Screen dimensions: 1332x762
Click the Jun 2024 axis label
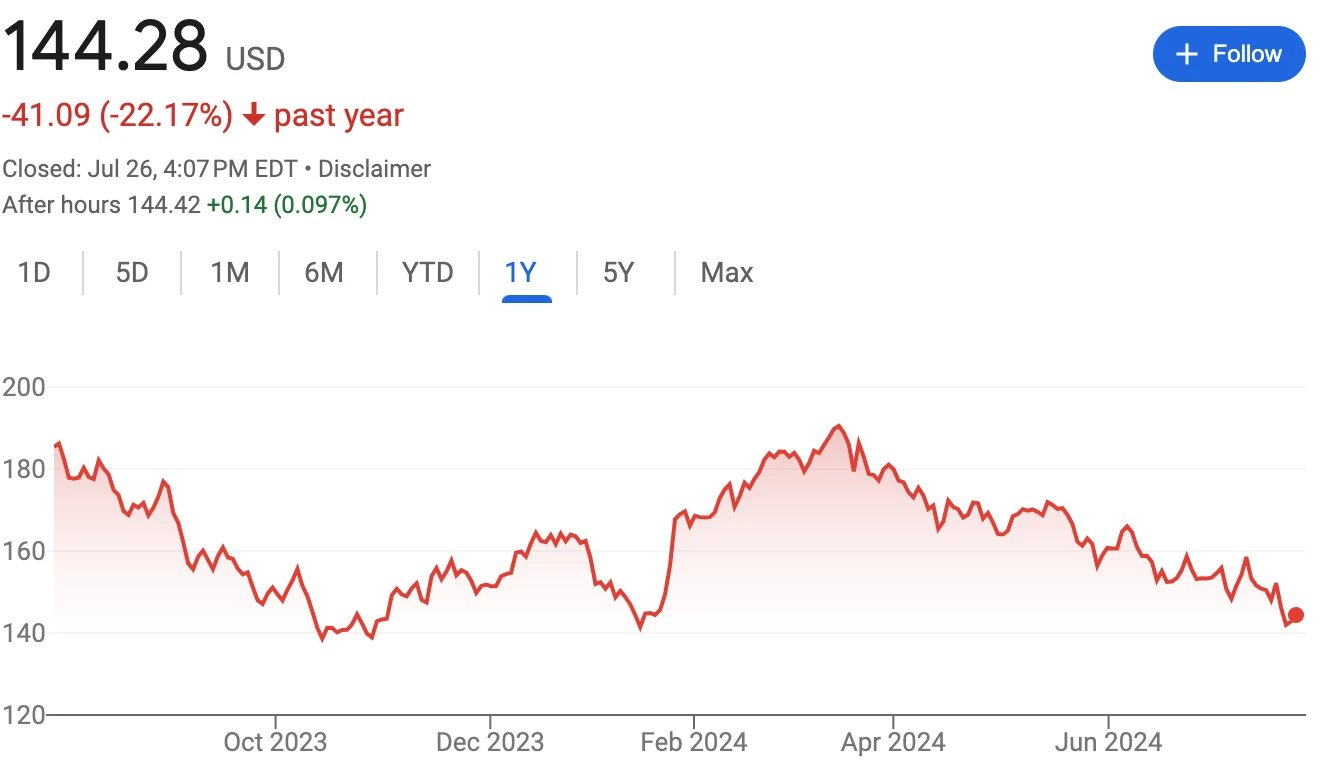tap(1109, 742)
